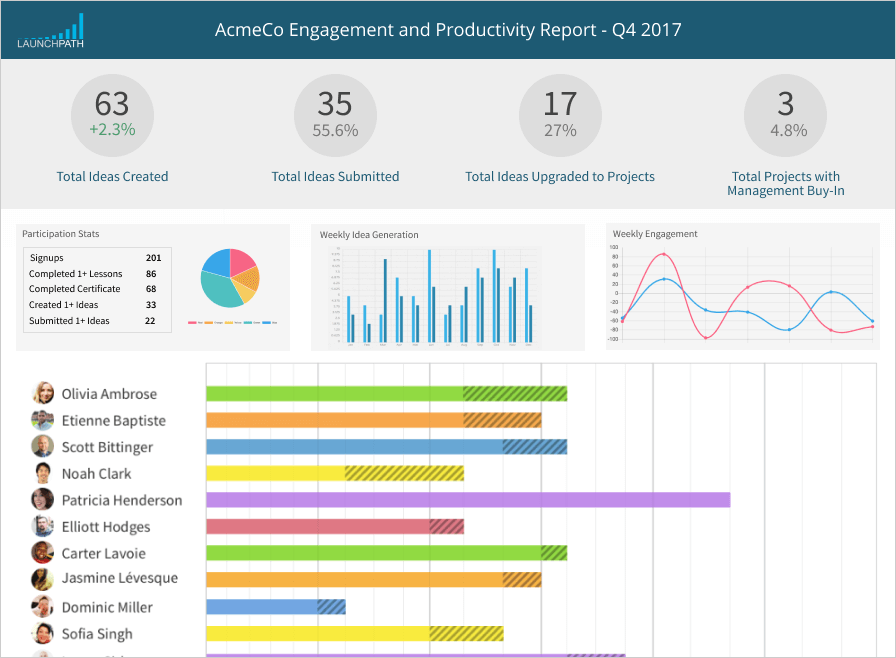Open the Total Ideas Submitted label
This screenshot has height=658, width=896.
(335, 176)
